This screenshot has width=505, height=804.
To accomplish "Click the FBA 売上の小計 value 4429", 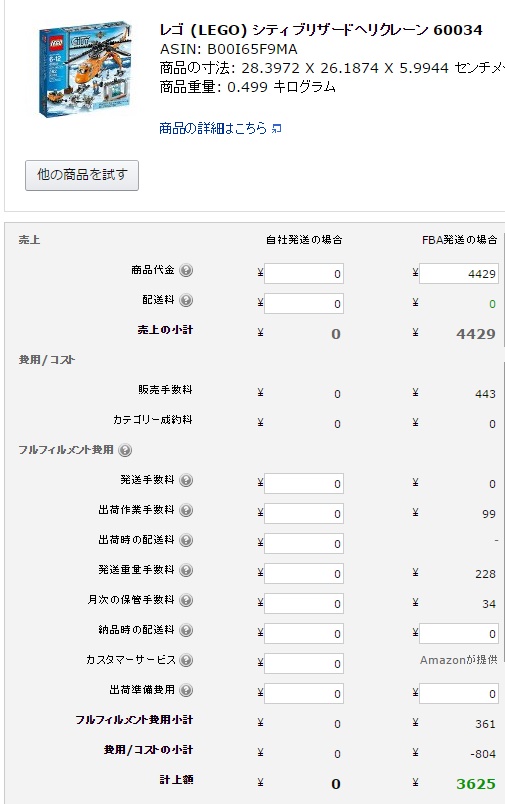I will (476, 334).
